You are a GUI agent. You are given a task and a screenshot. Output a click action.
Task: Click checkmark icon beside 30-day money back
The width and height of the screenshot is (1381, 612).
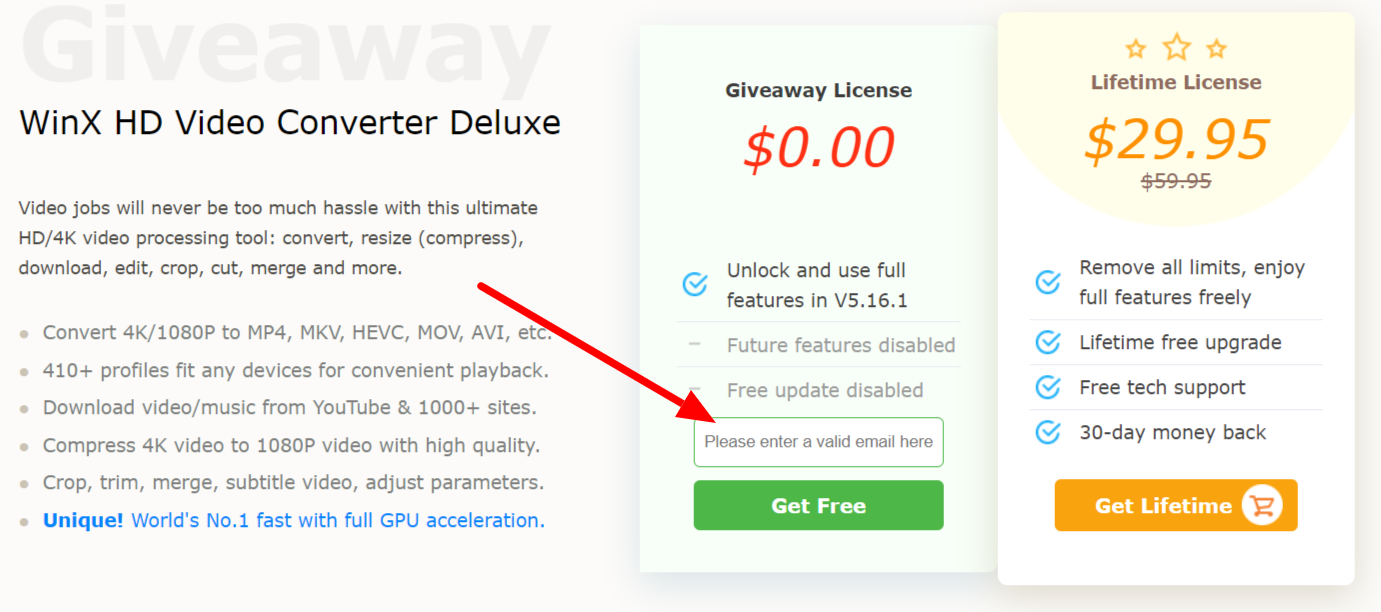tap(1048, 432)
